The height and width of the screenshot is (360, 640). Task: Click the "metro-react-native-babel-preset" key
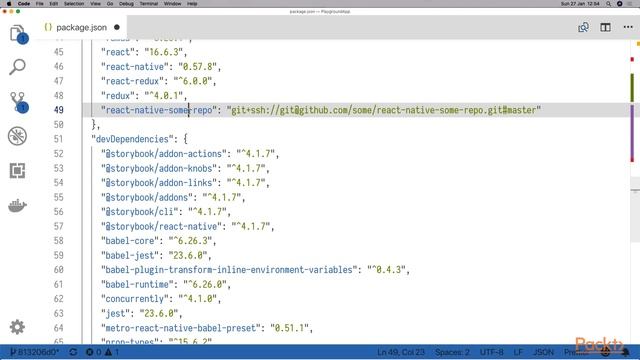coord(181,328)
